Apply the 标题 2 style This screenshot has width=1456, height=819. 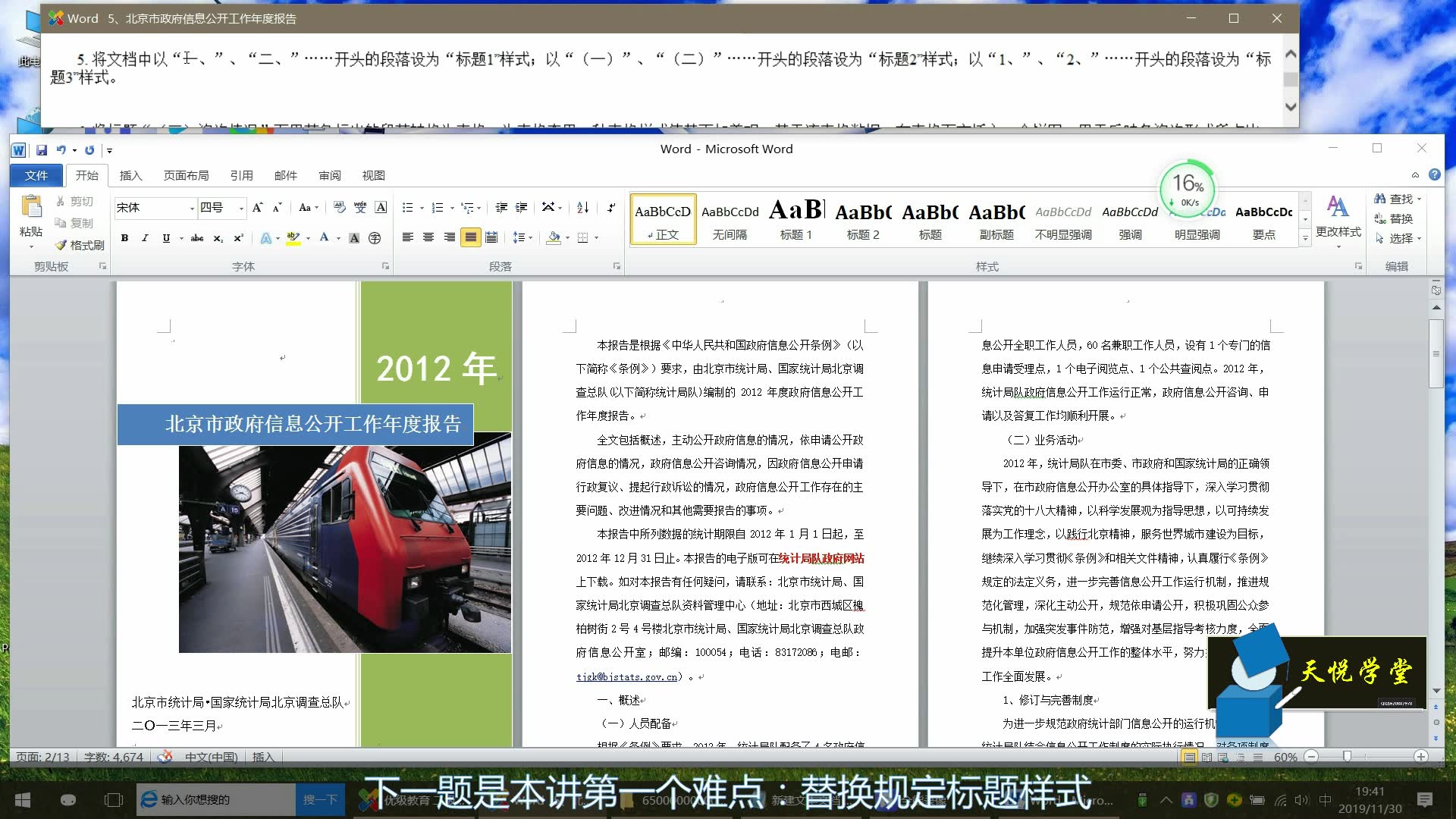863,218
